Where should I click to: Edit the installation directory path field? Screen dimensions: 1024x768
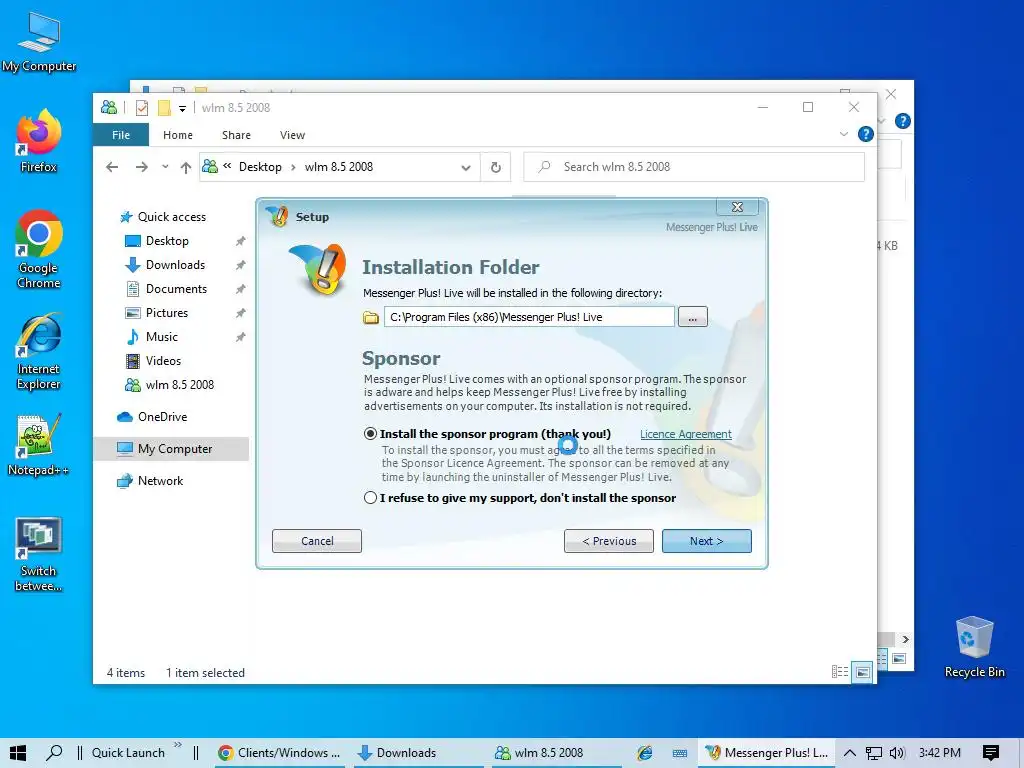[x=529, y=317]
